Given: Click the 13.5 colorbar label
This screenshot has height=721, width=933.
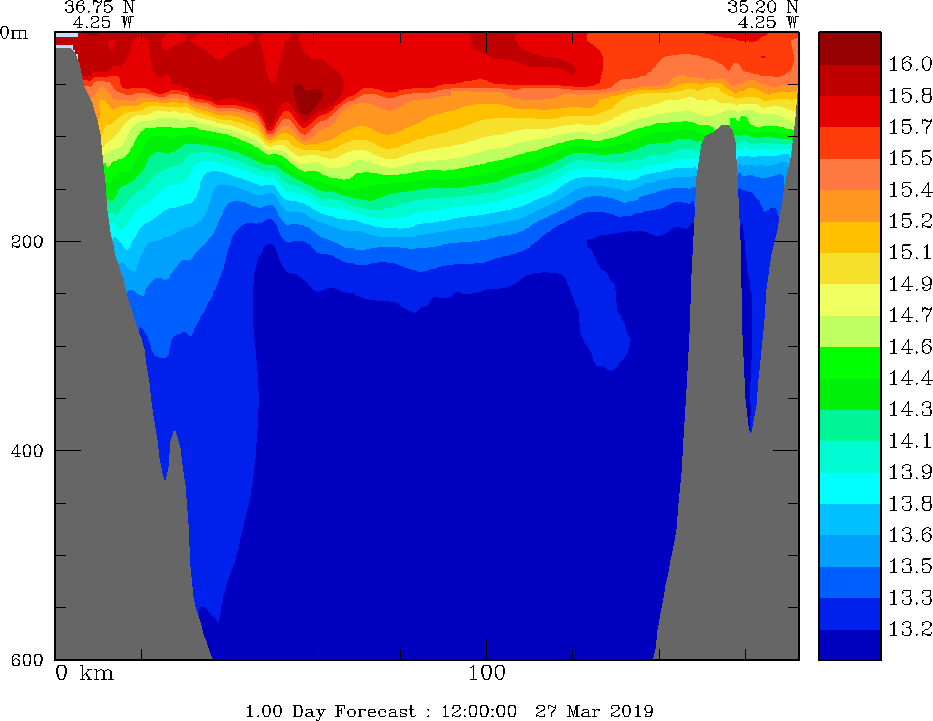Looking at the screenshot, I should point(910,566).
